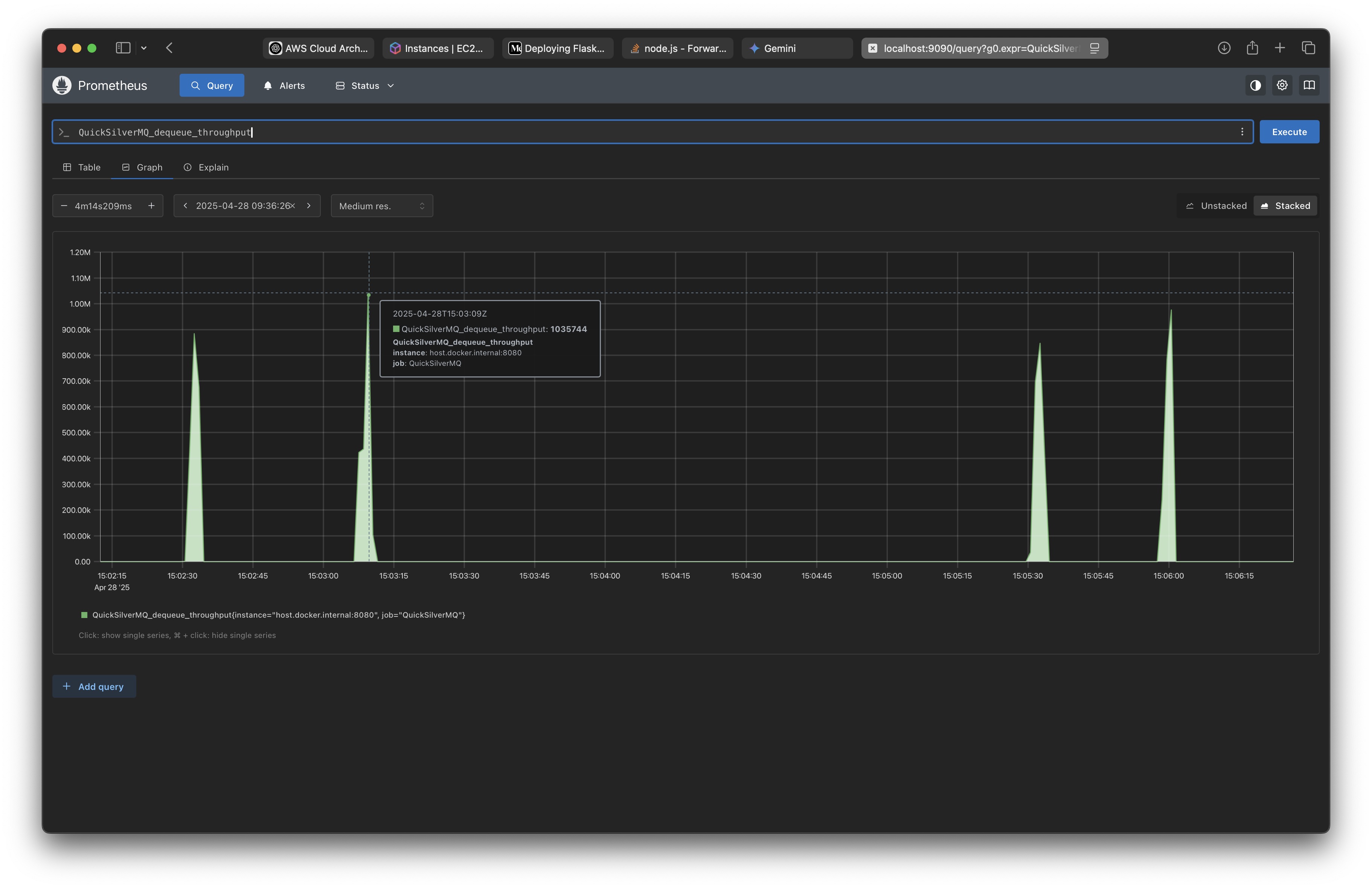Switch to the Table tab
Viewport: 1372px width, 889px height.
tap(81, 167)
